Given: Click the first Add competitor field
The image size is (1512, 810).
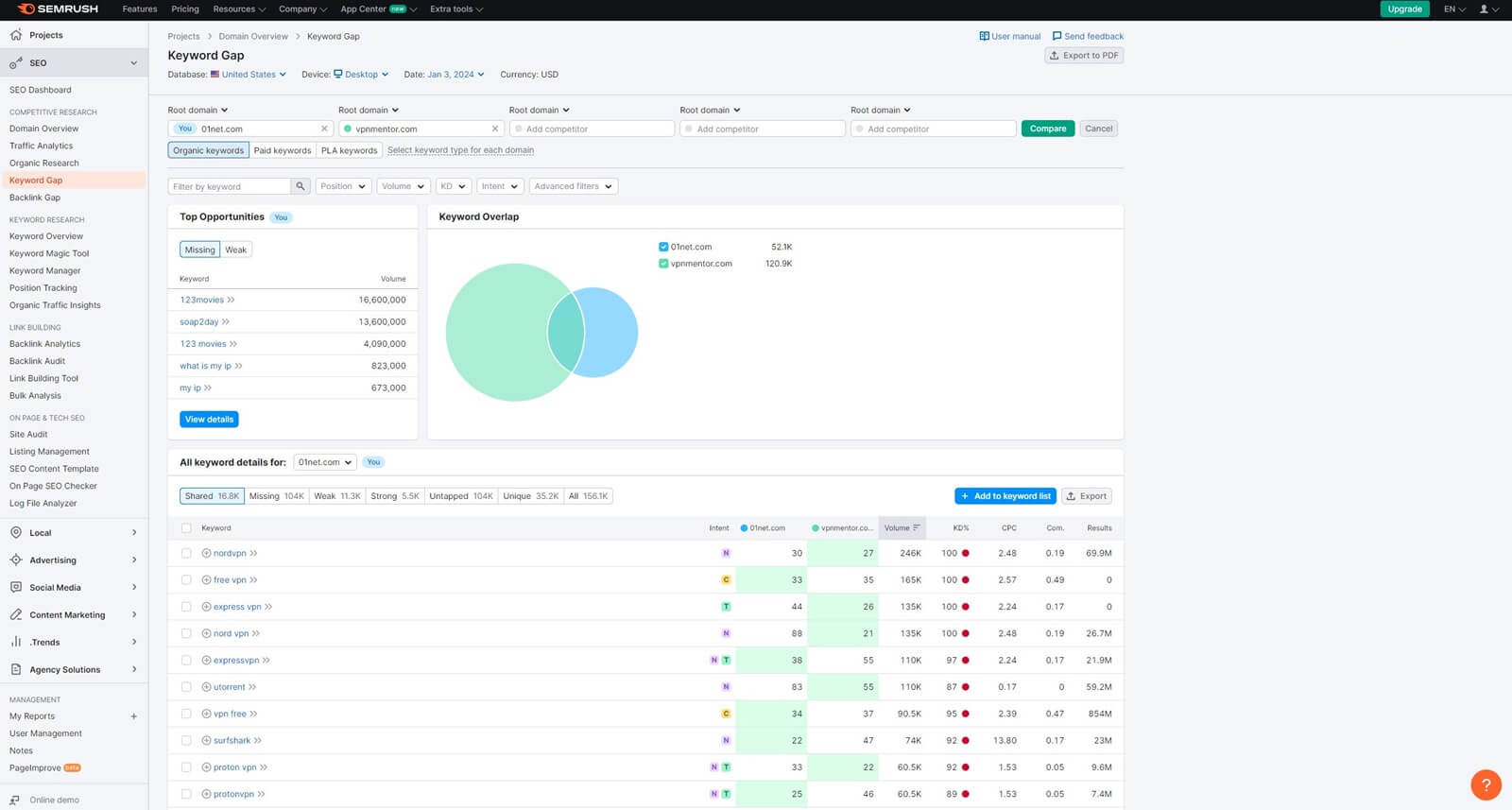Looking at the screenshot, I should click(592, 129).
